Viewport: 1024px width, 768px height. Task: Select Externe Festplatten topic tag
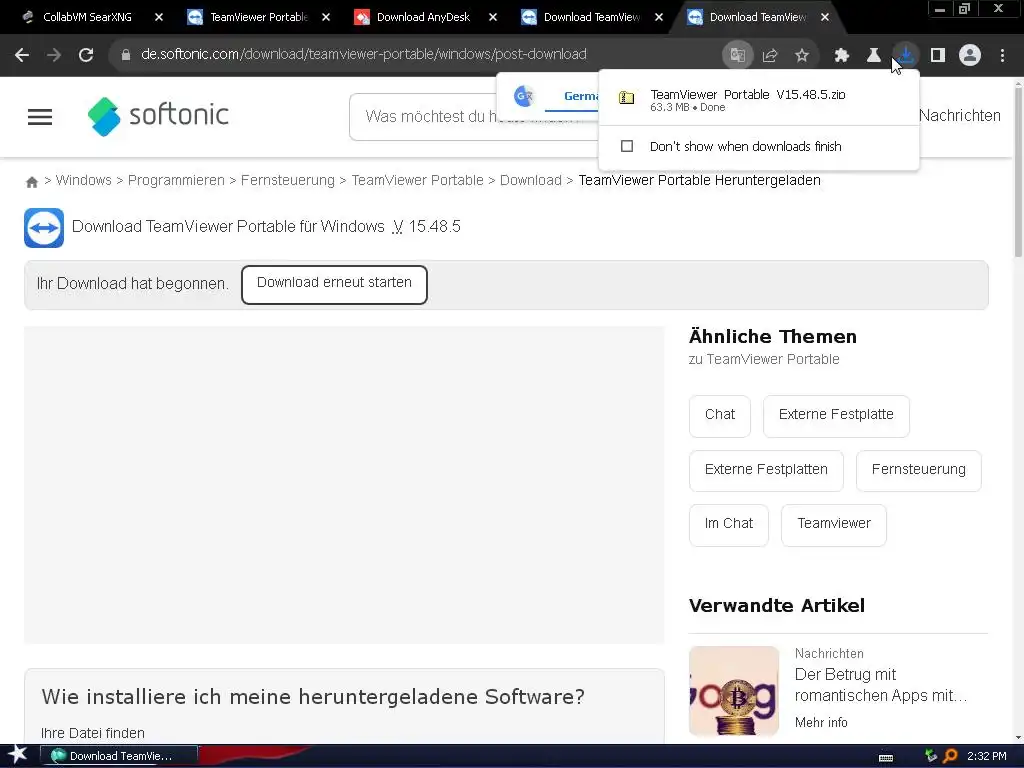[x=766, y=470]
